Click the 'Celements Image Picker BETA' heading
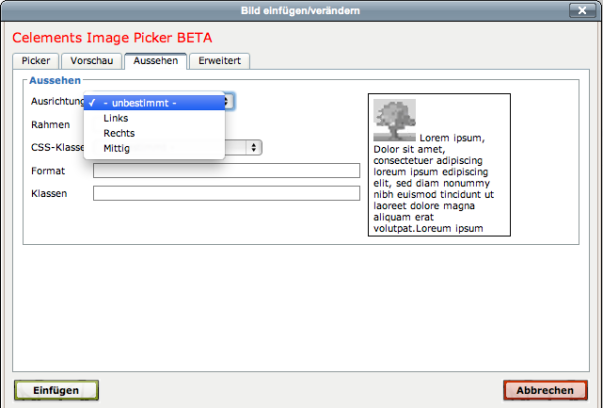 tap(112, 38)
